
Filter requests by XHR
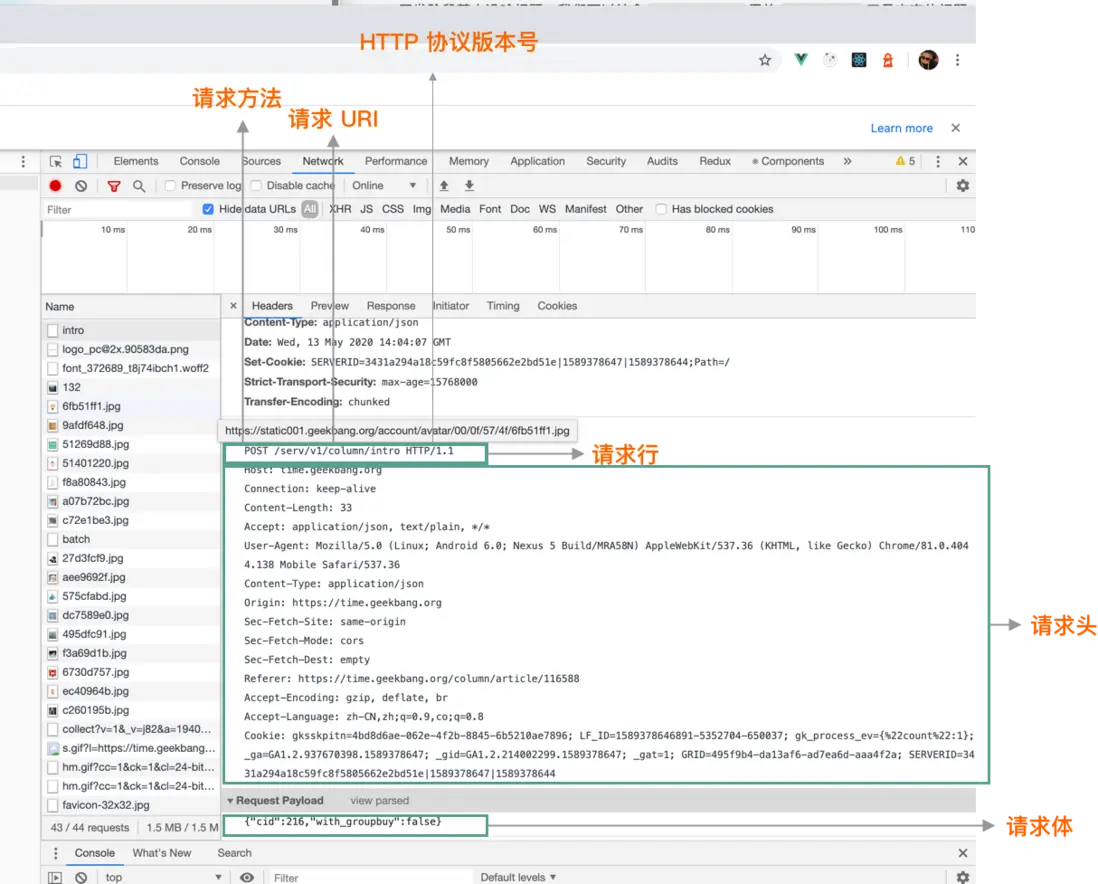[x=340, y=209]
